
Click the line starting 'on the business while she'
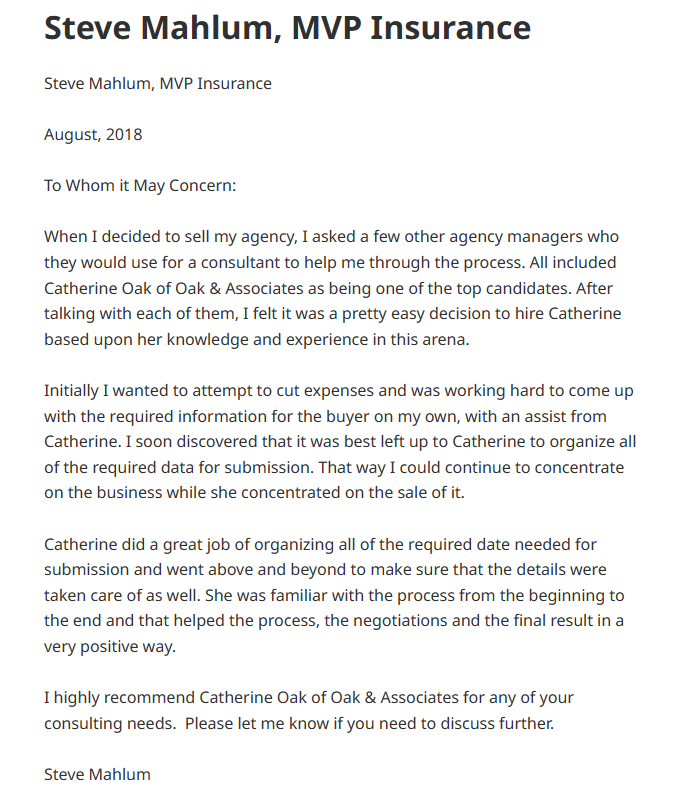pyautogui.click(x=268, y=492)
